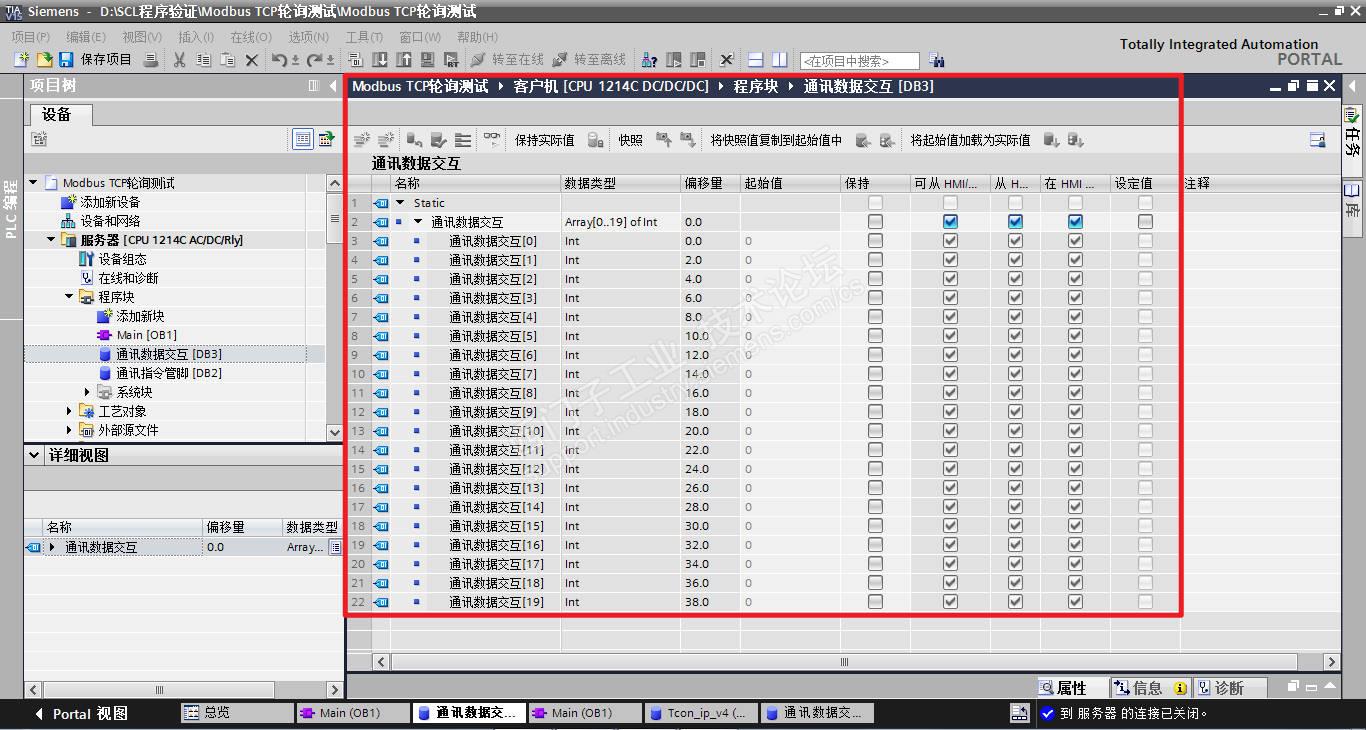Expand the 外部源文件 folder
This screenshot has height=730, width=1366.
[69, 430]
